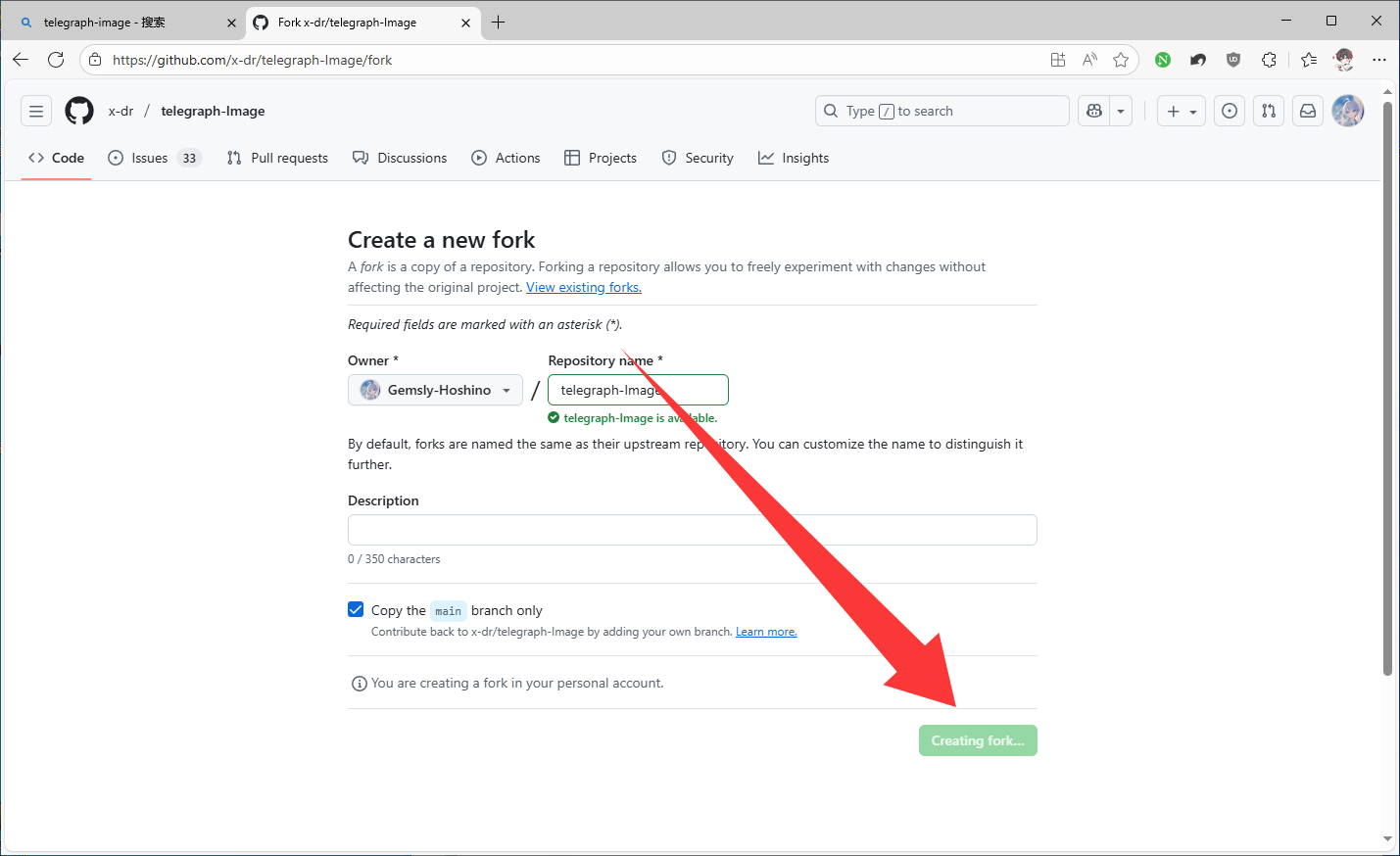Click the page vertical scrollbar

pyautogui.click(x=1387, y=392)
